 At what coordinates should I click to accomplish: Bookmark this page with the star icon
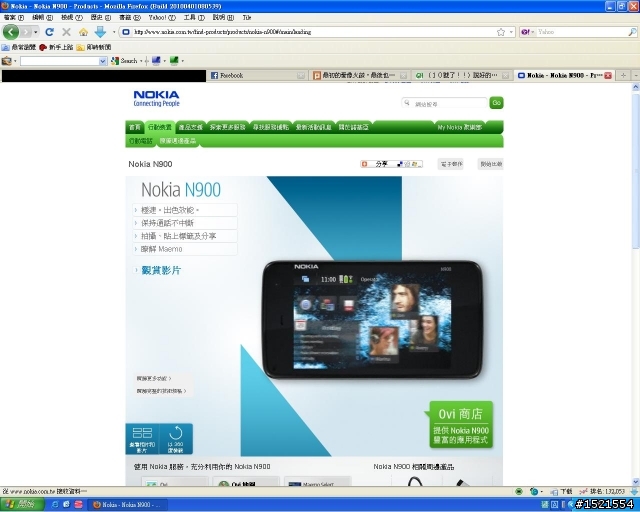pos(501,32)
